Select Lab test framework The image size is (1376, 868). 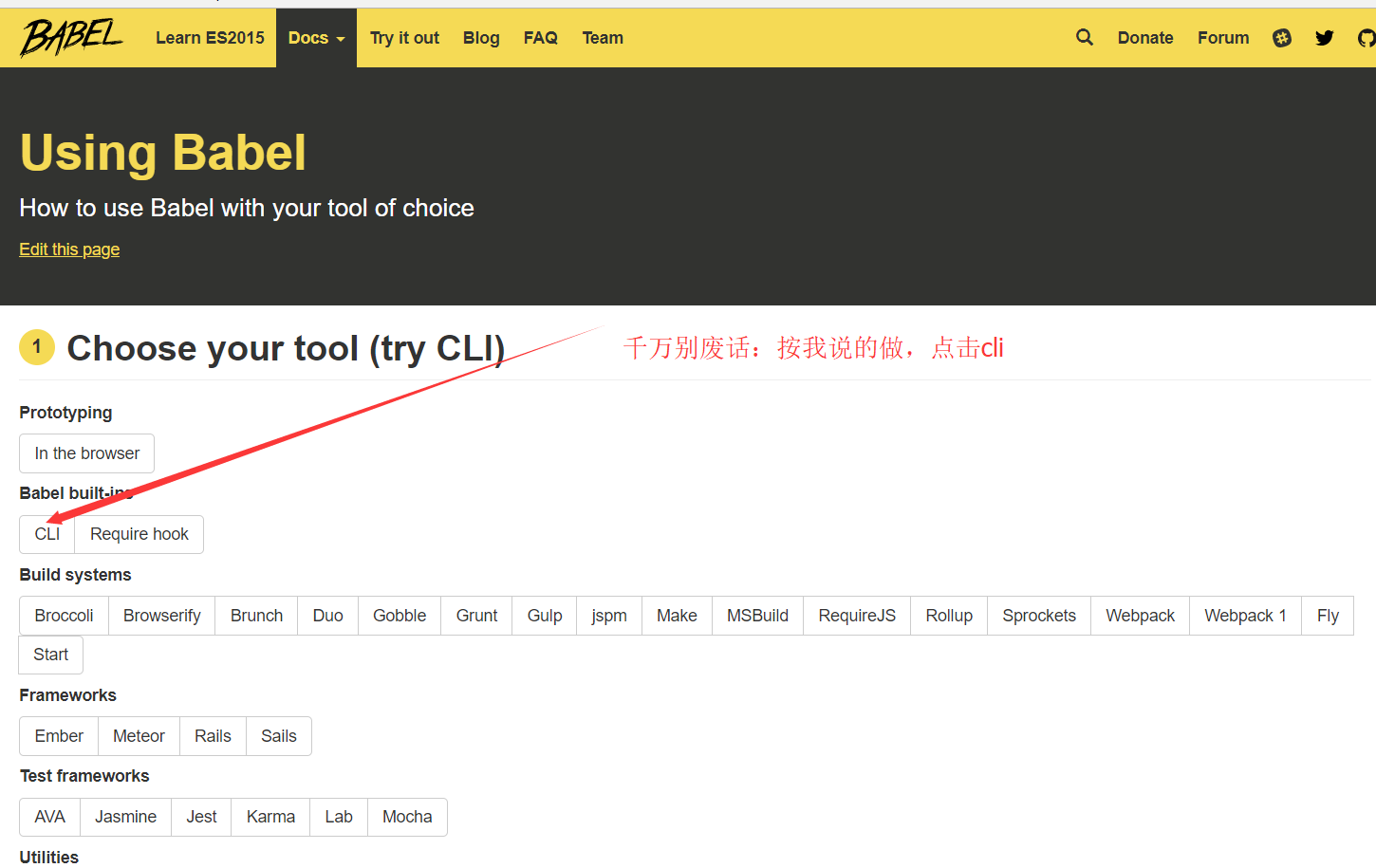click(x=339, y=817)
